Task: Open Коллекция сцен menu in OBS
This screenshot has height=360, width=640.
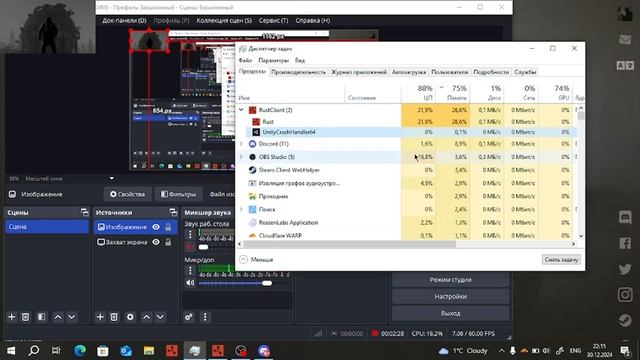Action: [224, 20]
